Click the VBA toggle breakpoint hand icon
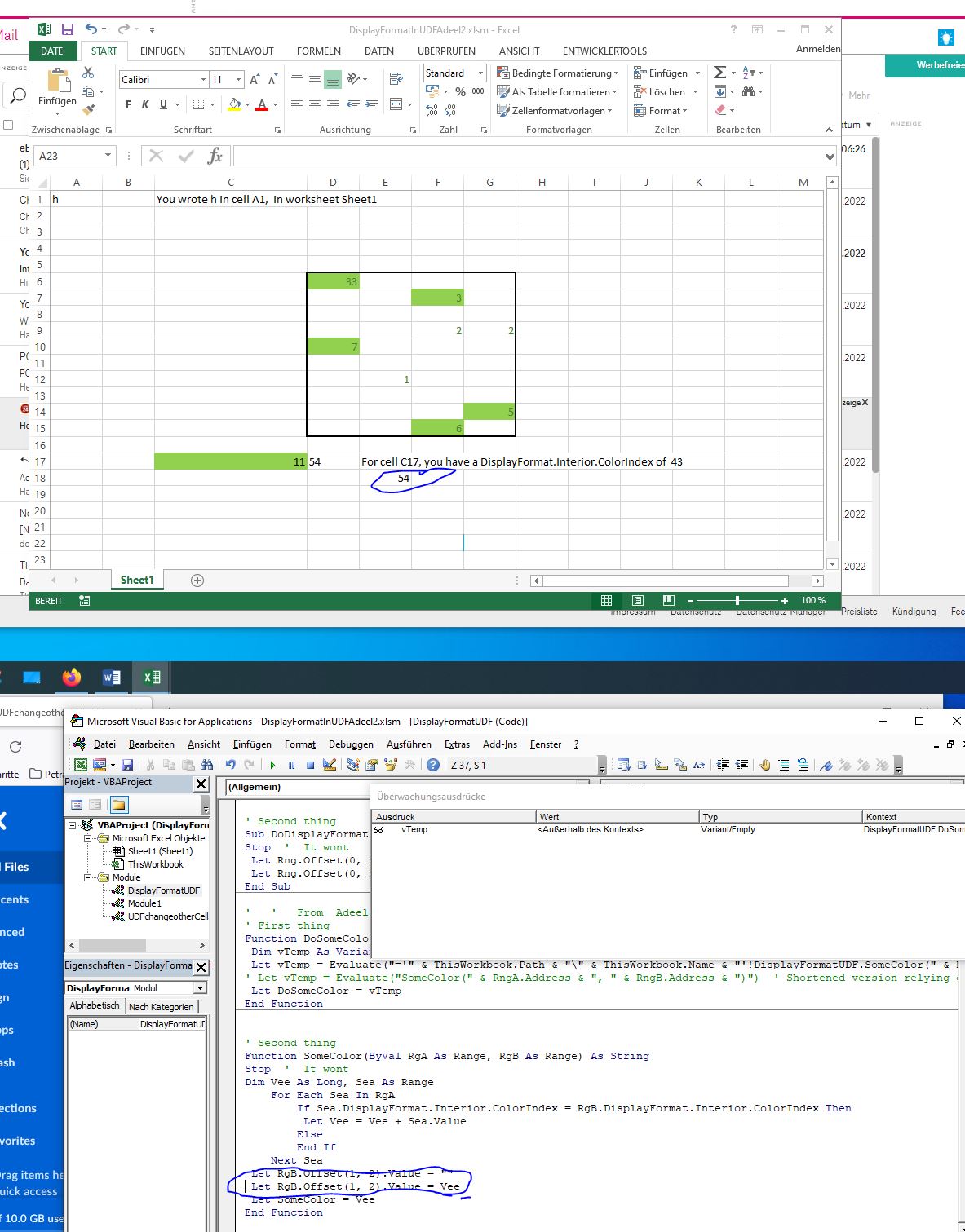Viewport: 965px width, 1232px height. pyautogui.click(x=765, y=765)
